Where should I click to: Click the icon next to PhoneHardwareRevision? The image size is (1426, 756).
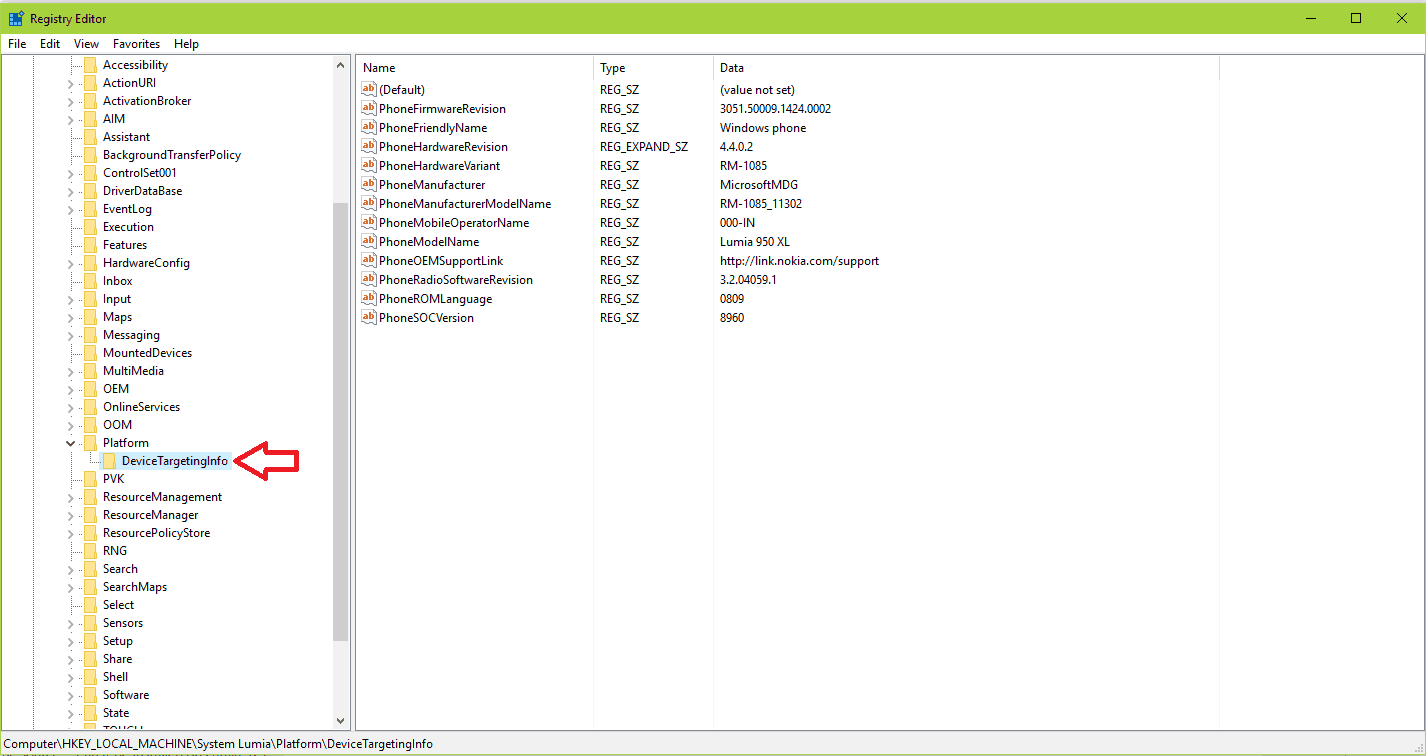368,147
